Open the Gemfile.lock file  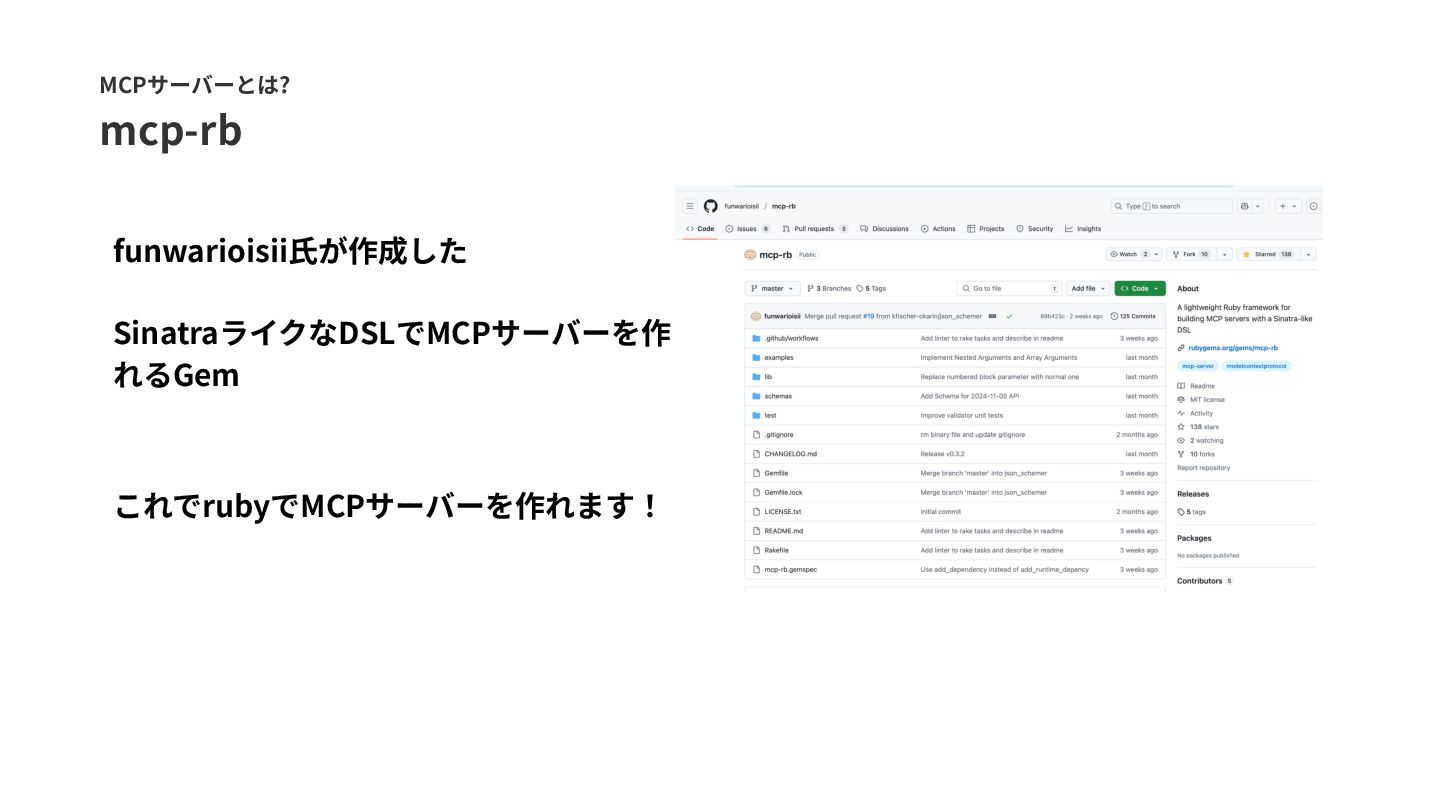783,492
